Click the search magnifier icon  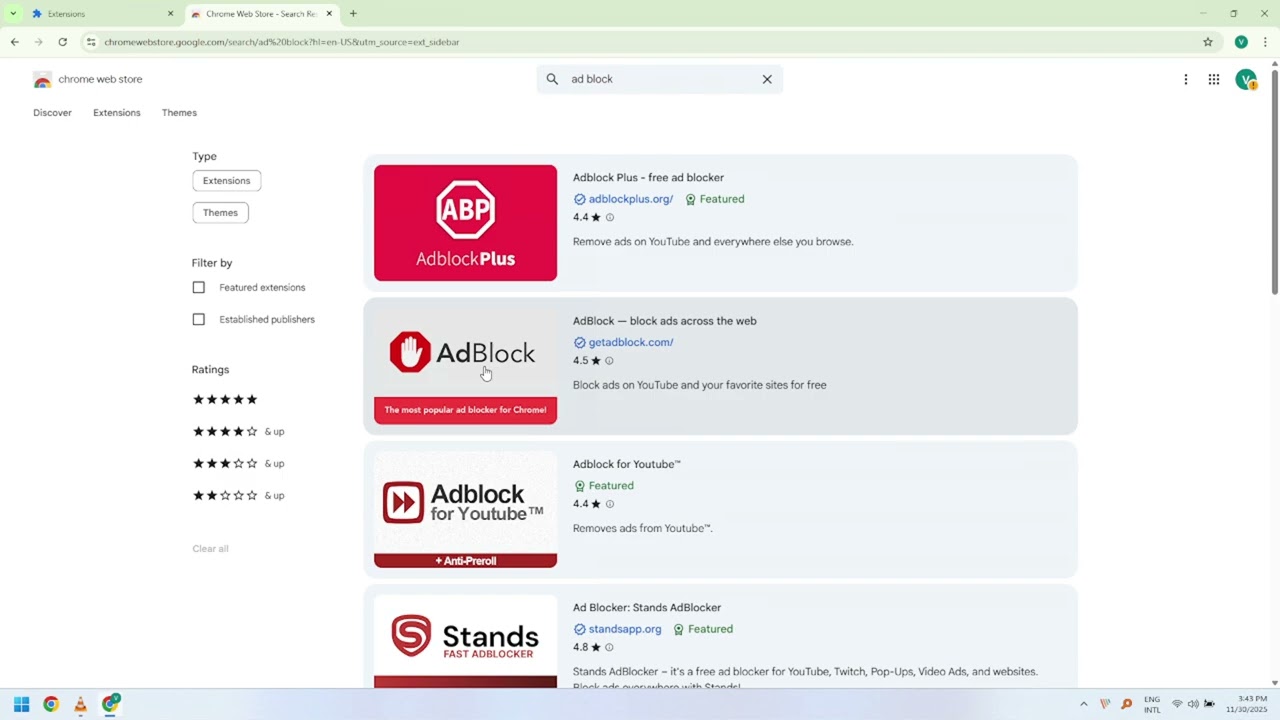[x=552, y=79]
